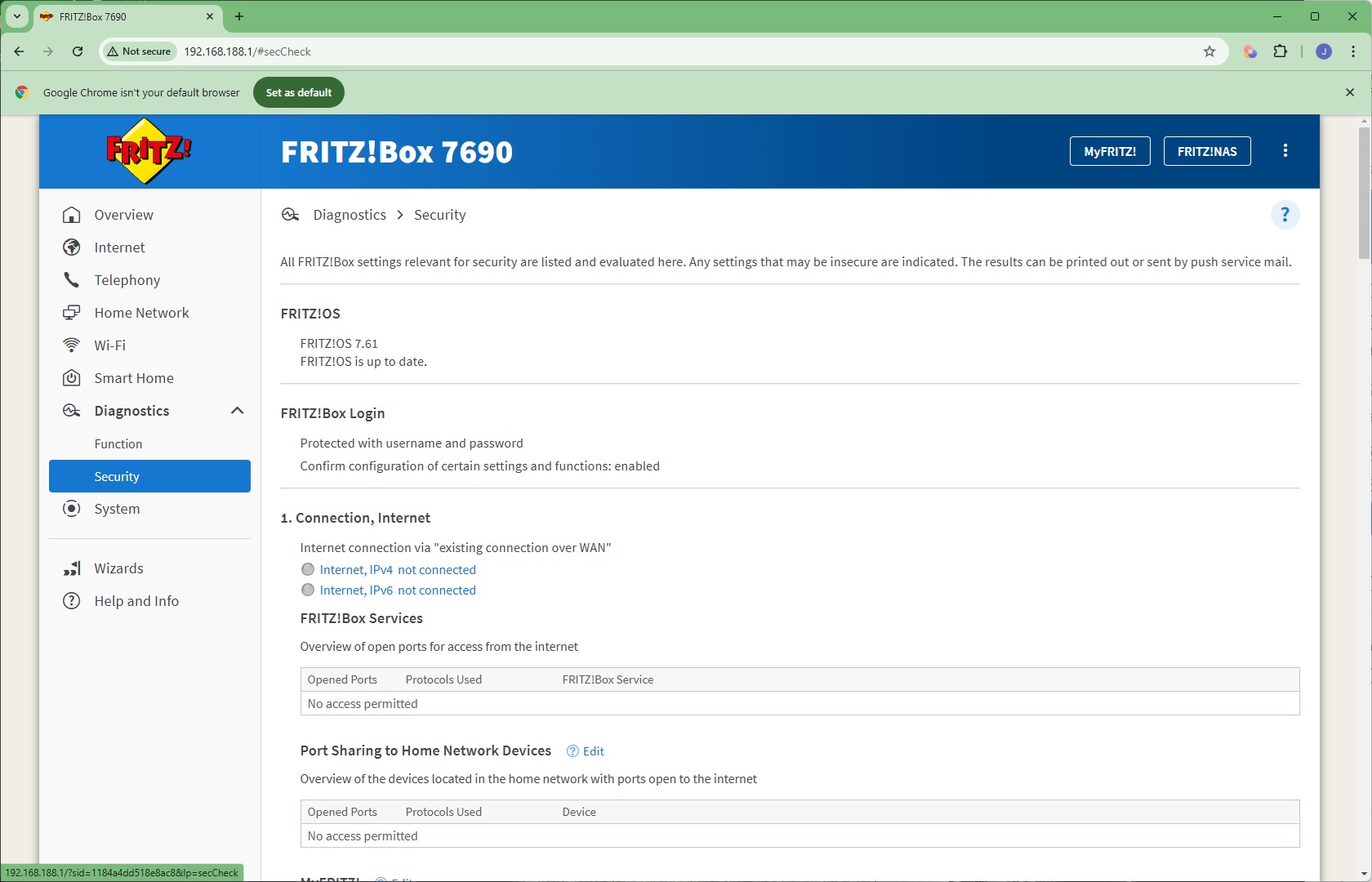The height and width of the screenshot is (882, 1372).
Task: Close the FRITZ!Box 7690 tab
Action: pyautogui.click(x=210, y=16)
